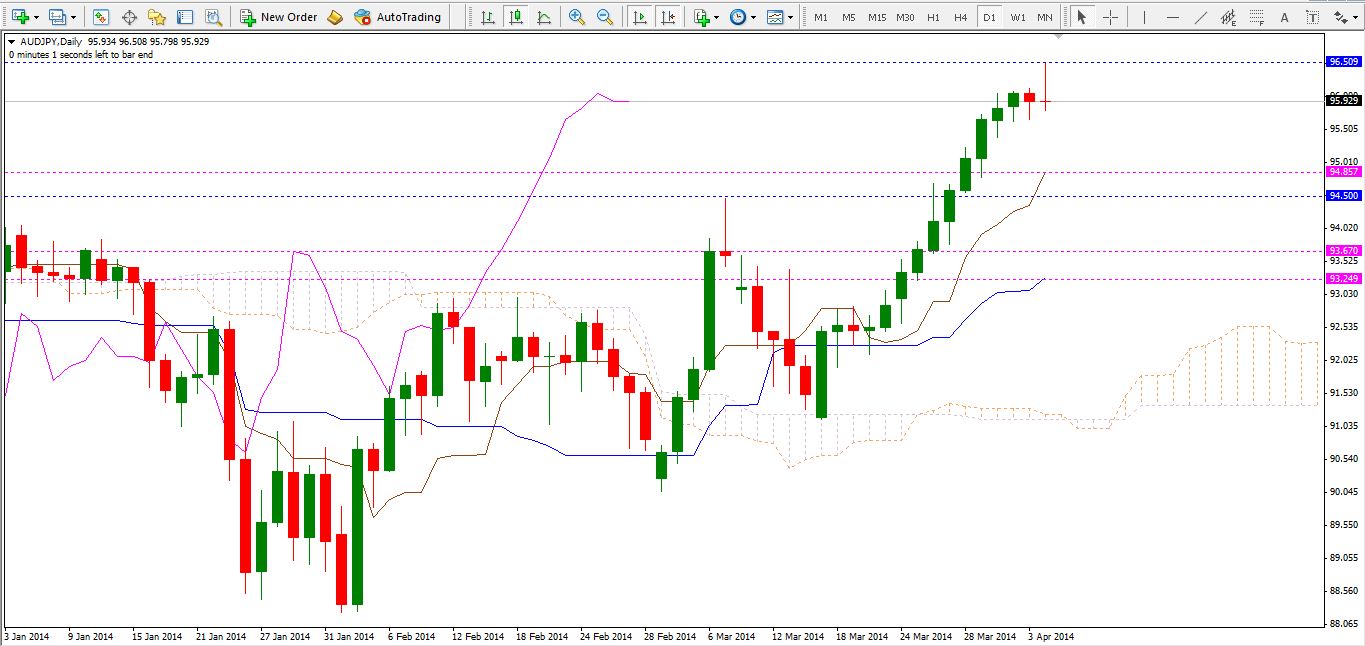1365x646 pixels.
Task: Enable AutoTrading
Action: (x=398, y=17)
